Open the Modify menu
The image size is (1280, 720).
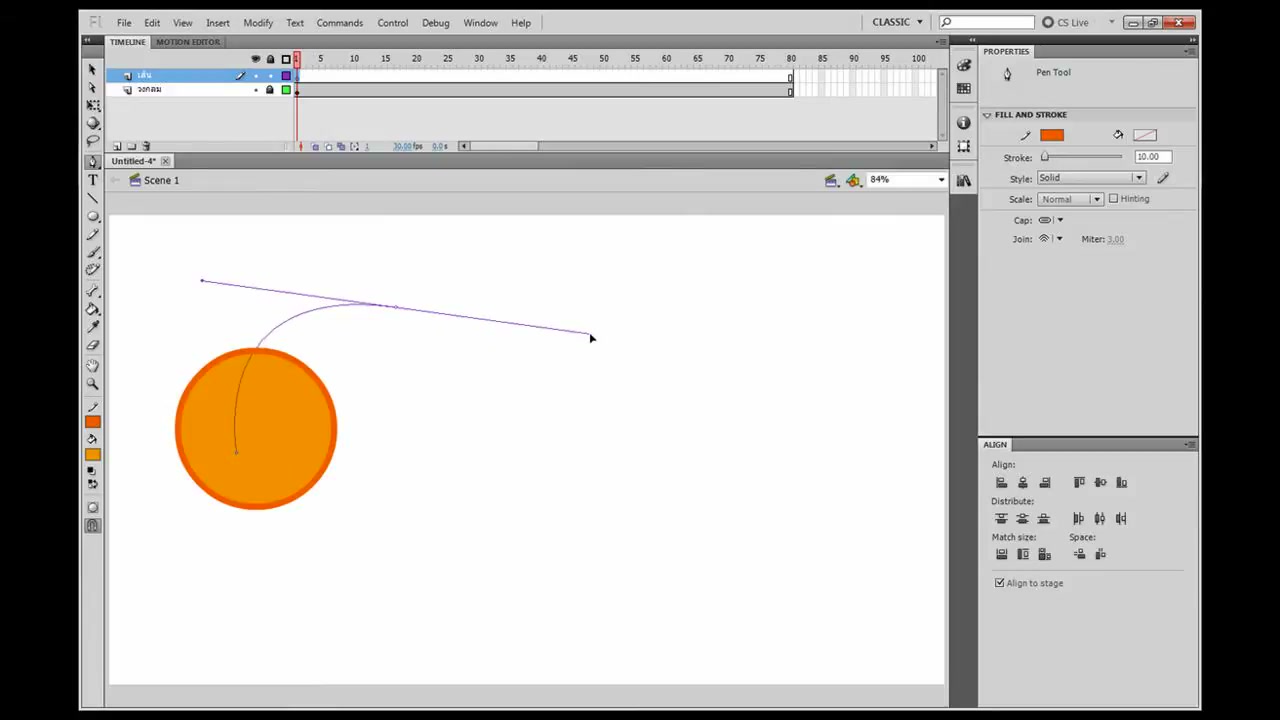(x=258, y=23)
